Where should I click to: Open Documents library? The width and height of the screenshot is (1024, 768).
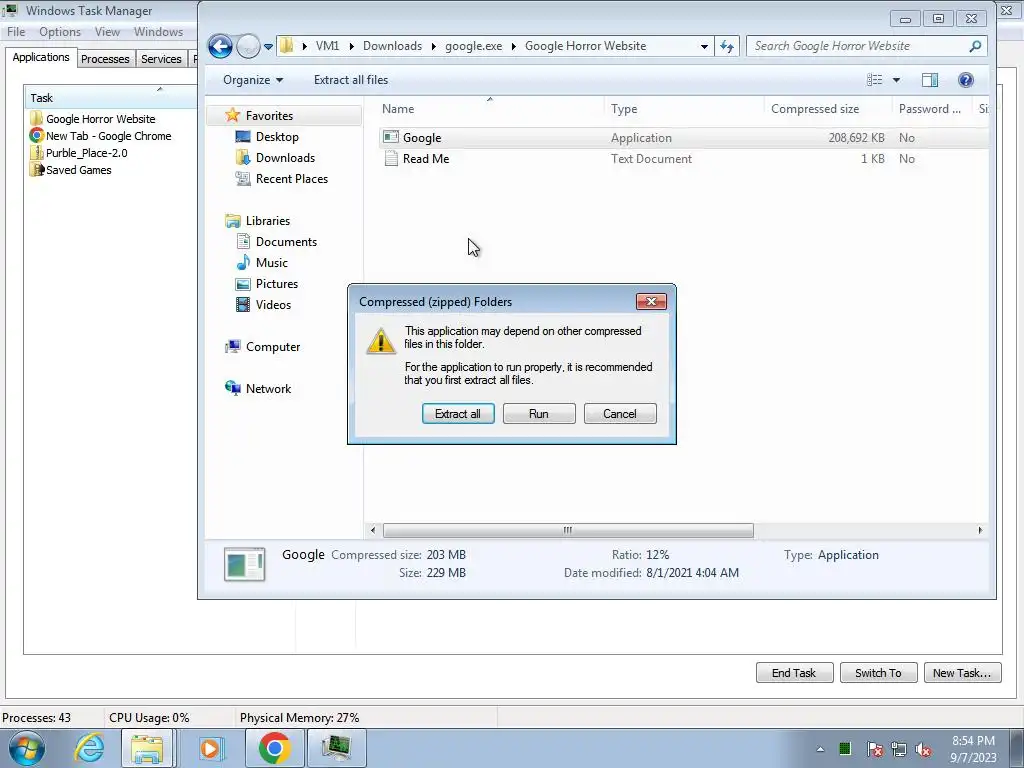click(x=286, y=242)
